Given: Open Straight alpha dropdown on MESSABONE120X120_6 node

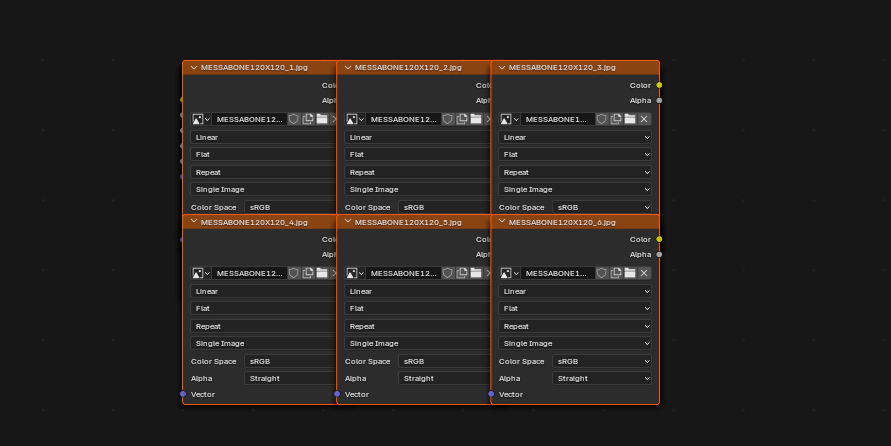Looking at the screenshot, I should tap(601, 378).
